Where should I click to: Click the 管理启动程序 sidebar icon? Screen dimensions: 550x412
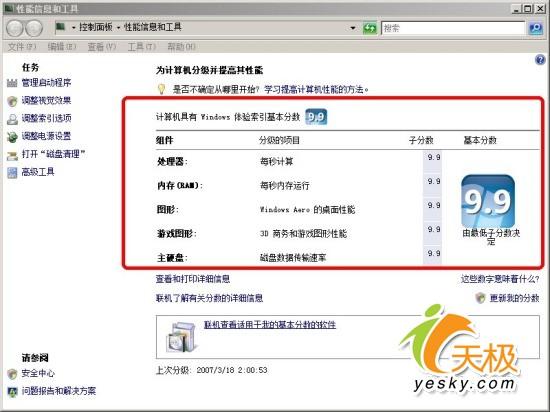(12, 83)
